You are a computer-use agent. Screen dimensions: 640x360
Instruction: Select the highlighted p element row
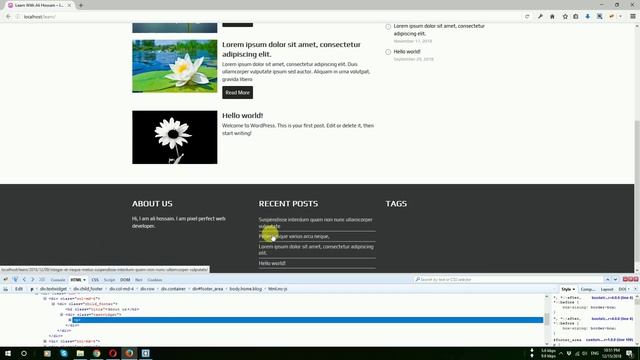308,320
